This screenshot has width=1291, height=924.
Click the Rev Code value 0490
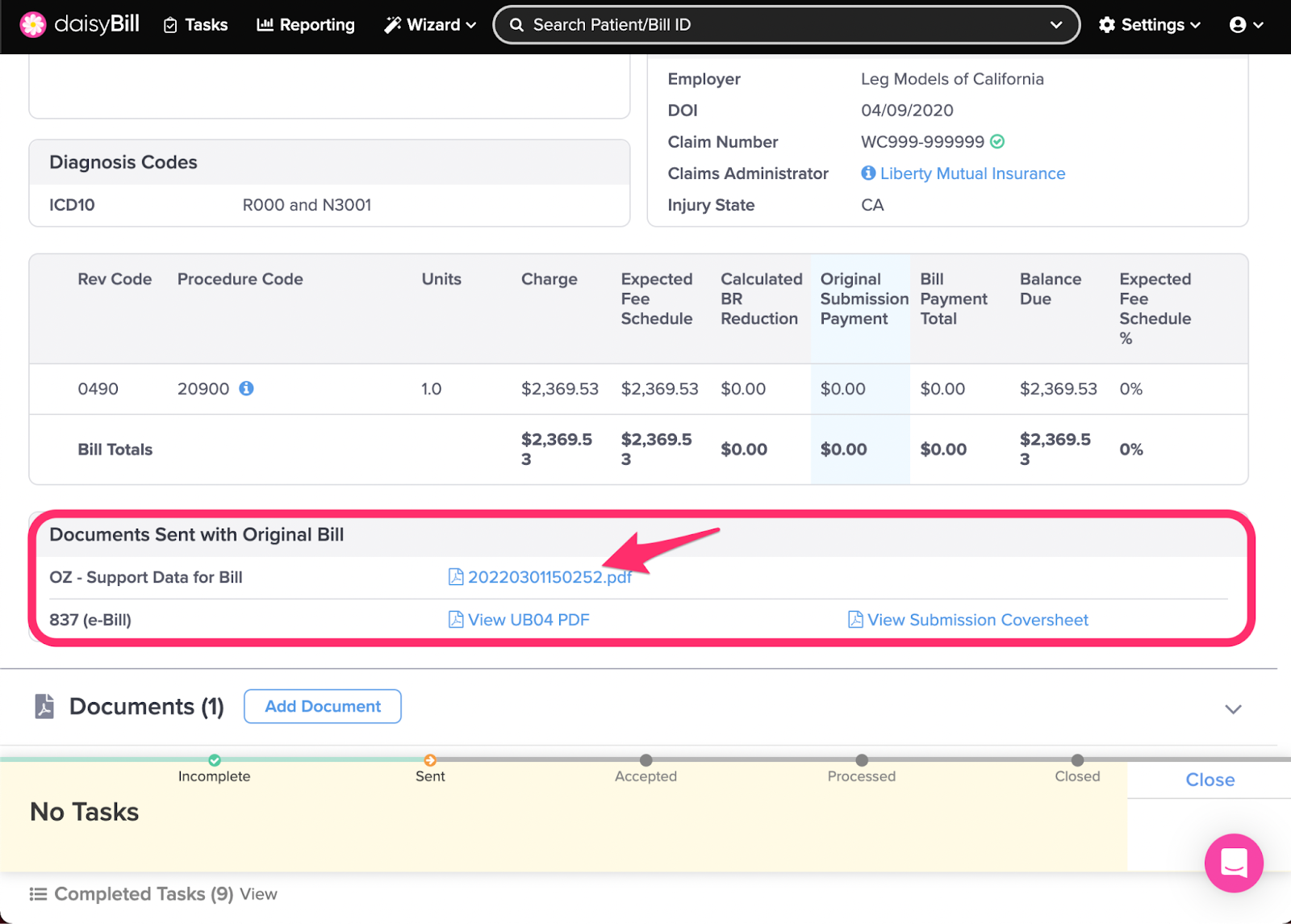[x=98, y=389]
